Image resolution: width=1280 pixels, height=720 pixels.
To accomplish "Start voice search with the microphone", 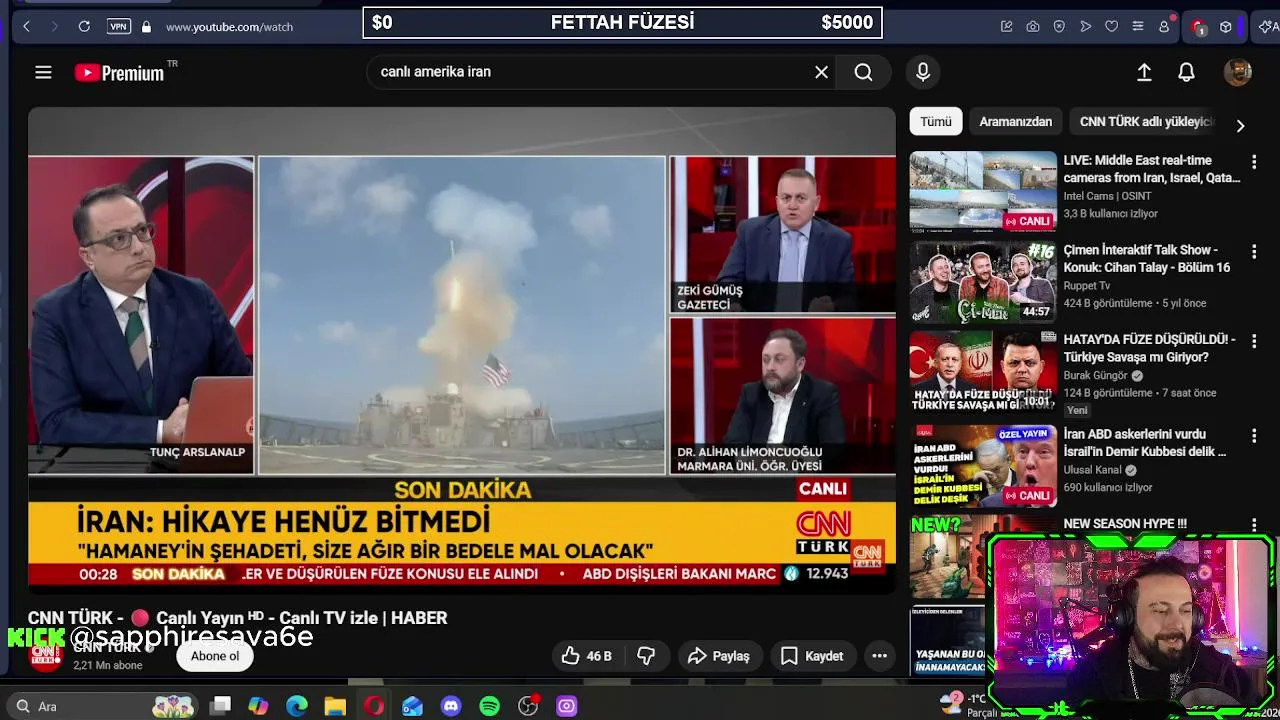I will point(923,72).
